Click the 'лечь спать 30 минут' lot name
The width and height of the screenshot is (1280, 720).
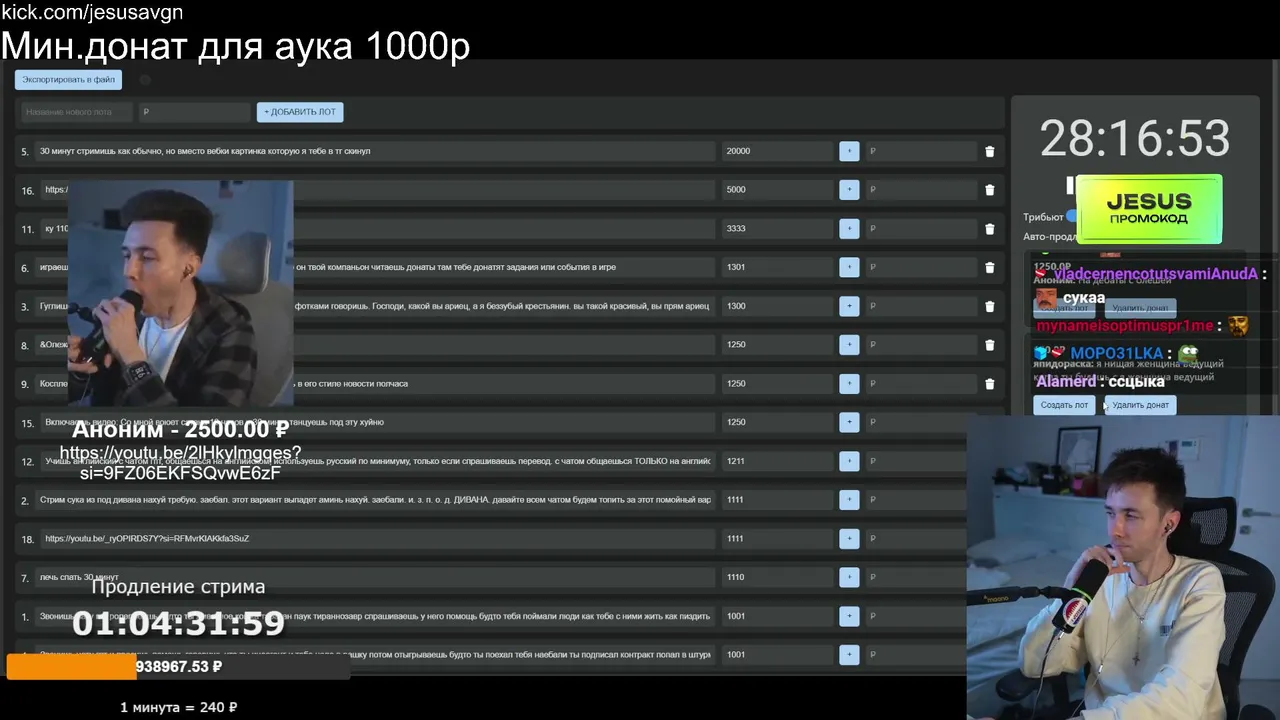tap(375, 577)
